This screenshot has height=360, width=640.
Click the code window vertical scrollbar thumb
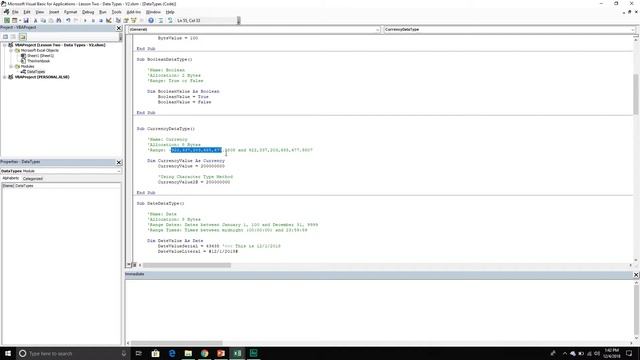coord(636,94)
